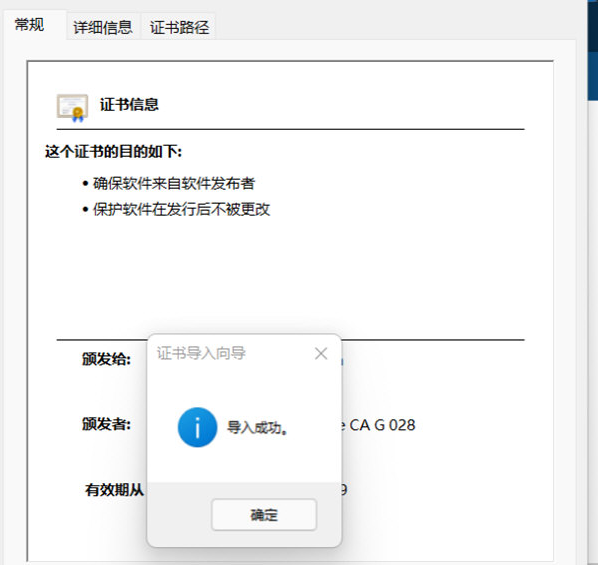This screenshot has width=598, height=565.
Task: Click the 导入成功。 message text
Action: tap(257, 428)
